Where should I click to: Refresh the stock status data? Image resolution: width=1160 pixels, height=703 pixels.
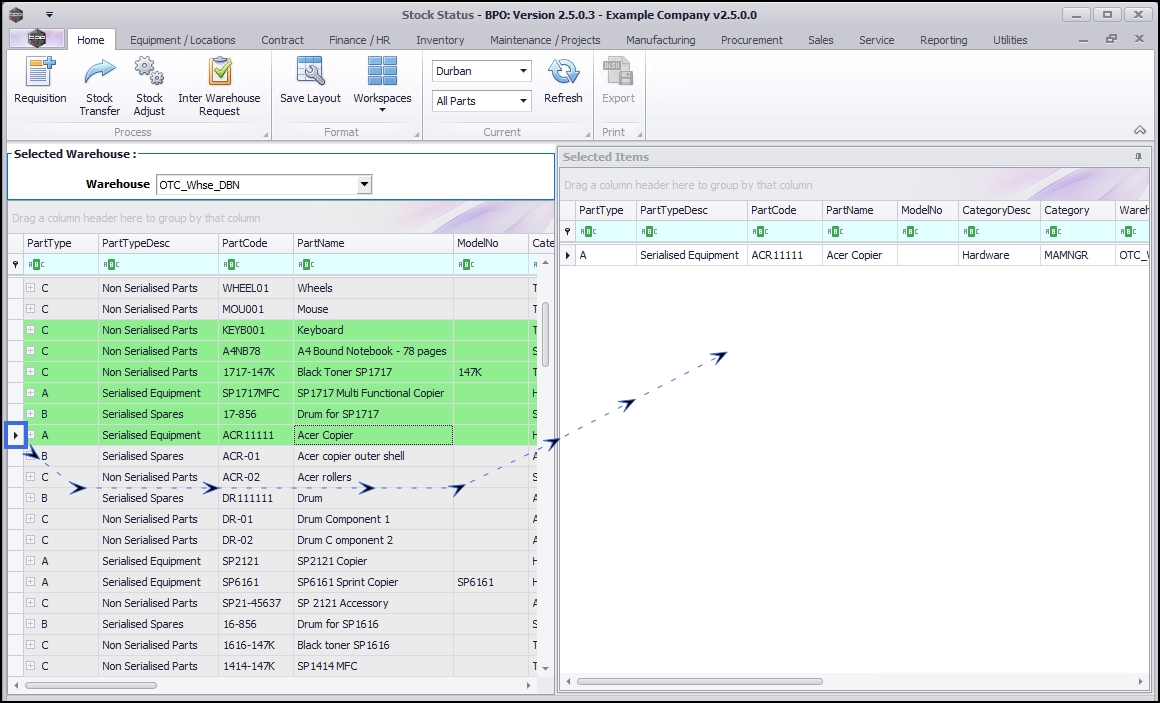click(563, 81)
